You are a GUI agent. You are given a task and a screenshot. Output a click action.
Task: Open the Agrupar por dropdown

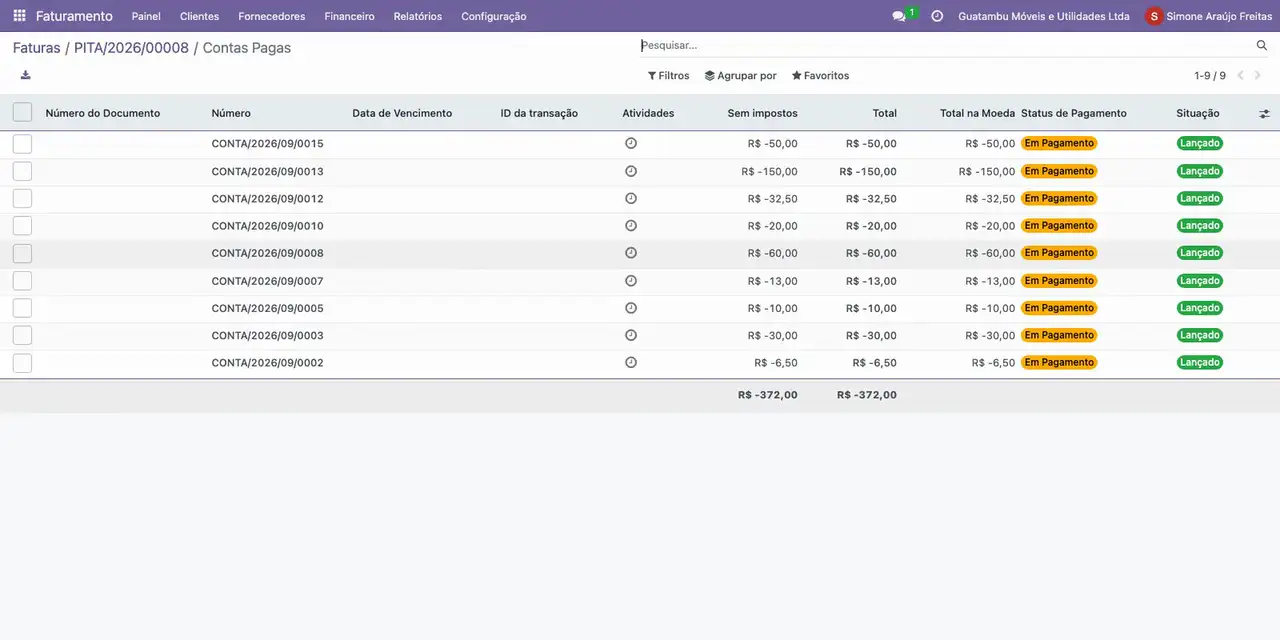tap(740, 75)
